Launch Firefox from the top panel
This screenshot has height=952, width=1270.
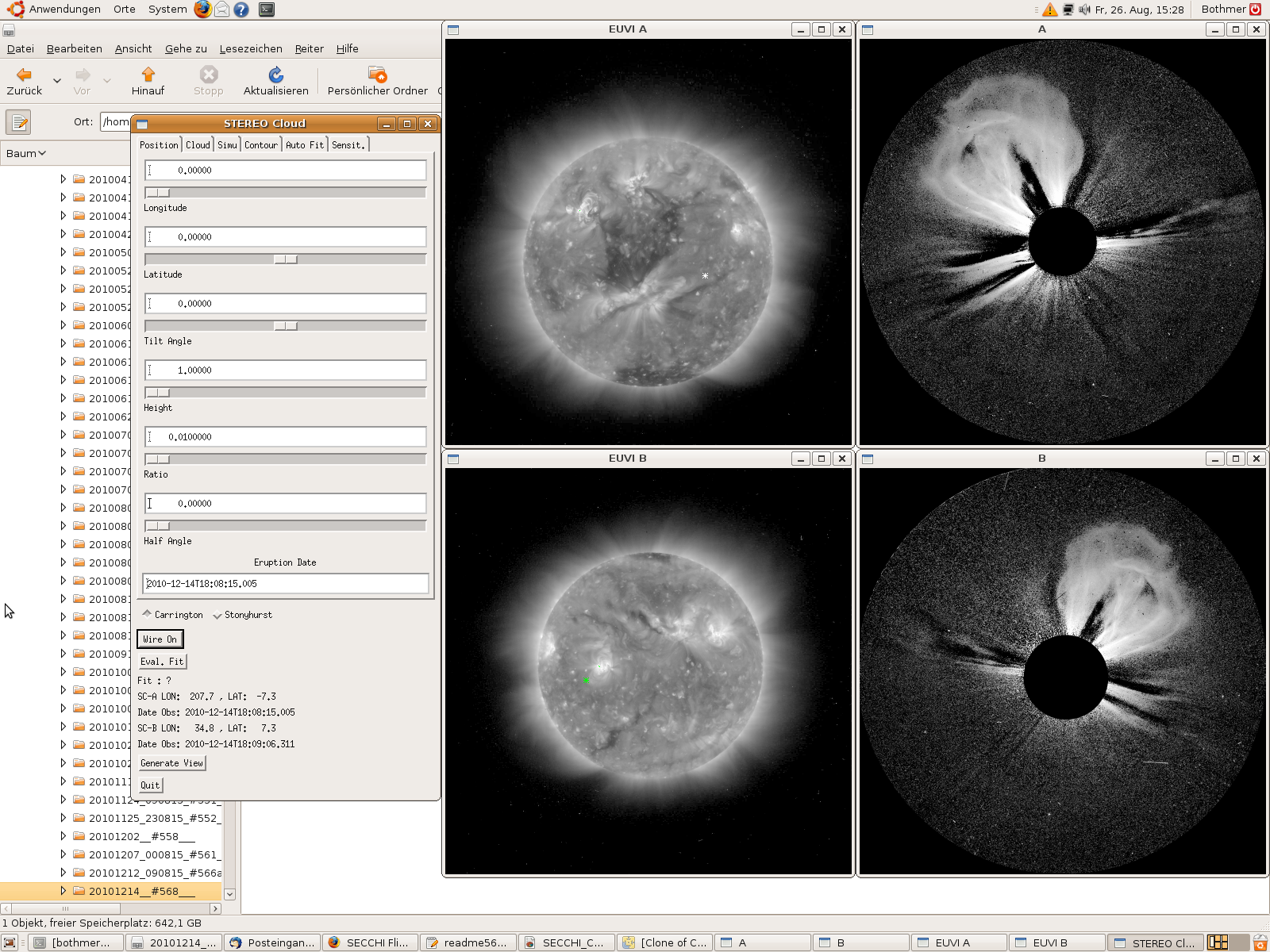click(203, 10)
